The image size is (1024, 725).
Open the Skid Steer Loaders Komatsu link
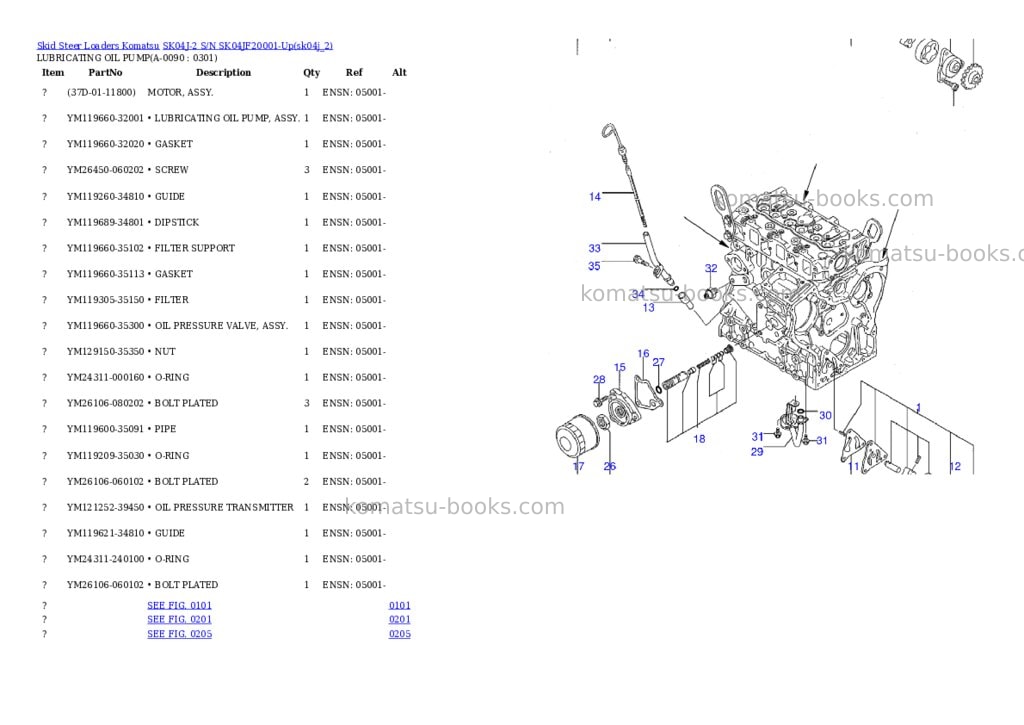98,46
